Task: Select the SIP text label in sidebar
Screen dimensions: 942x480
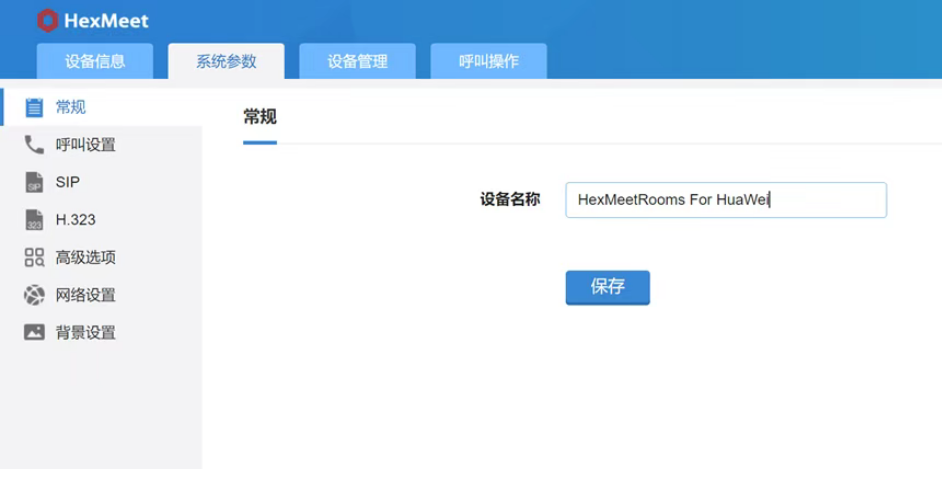Action: click(x=68, y=183)
